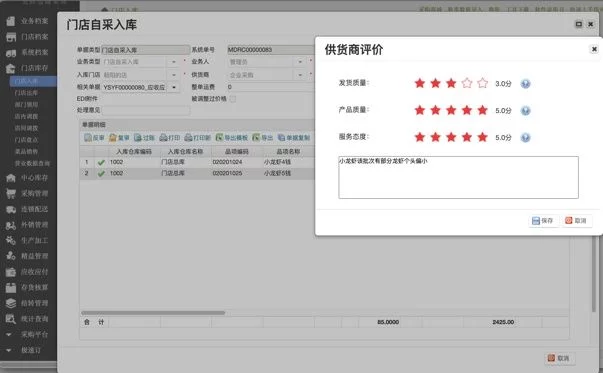Screen dimensions: 603x373
Task: Select 部门领用 submenu item
Action: [26, 105]
